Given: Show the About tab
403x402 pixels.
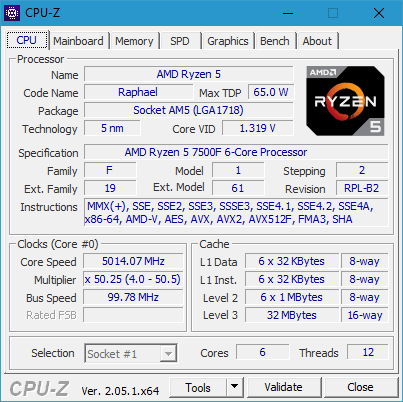Looking at the screenshot, I should (x=317, y=41).
